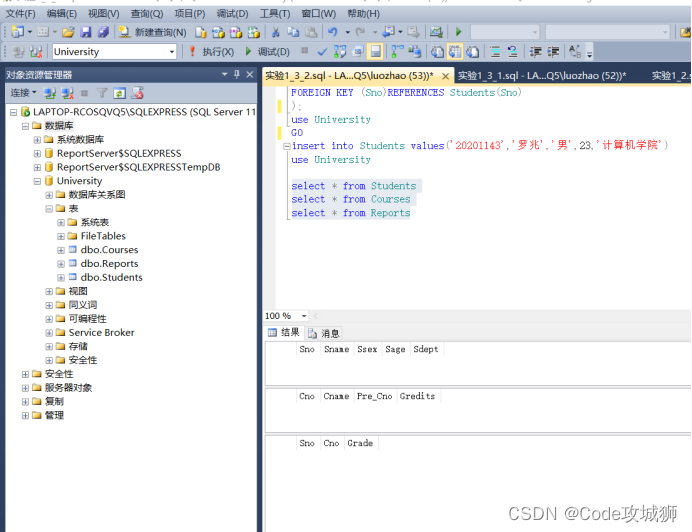This screenshot has height=532, width=692.
Task: Expand ReportServer$SQLEXPRESSTempDB database
Action: 37,167
